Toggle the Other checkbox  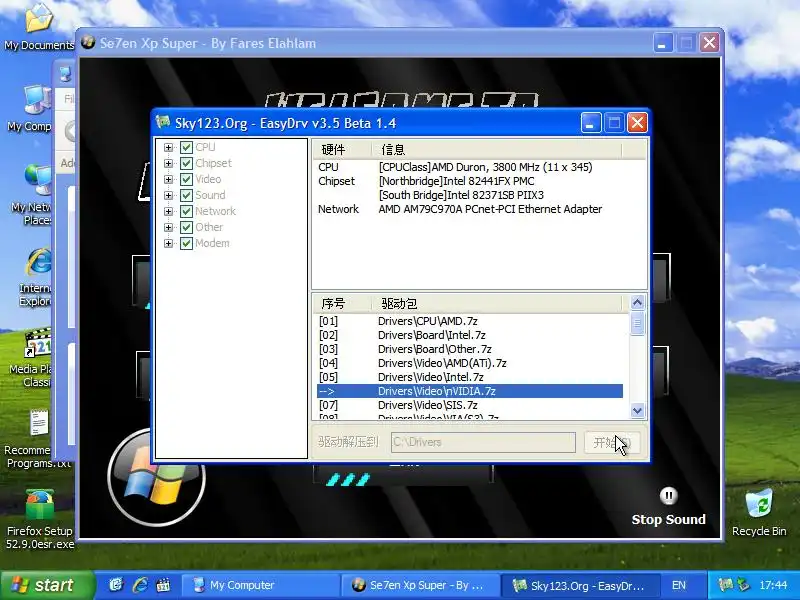(x=186, y=228)
